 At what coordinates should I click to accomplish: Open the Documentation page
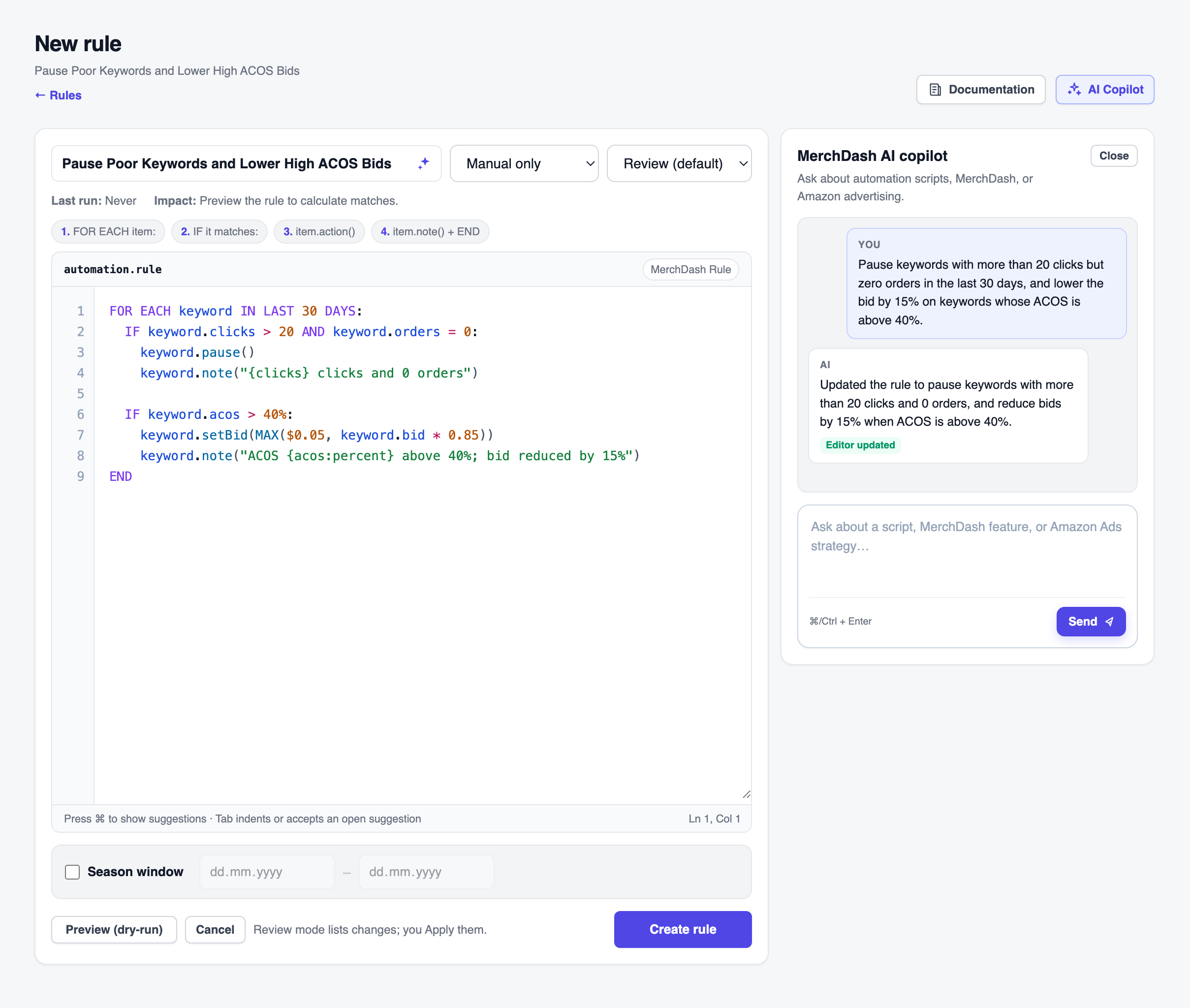click(x=981, y=90)
